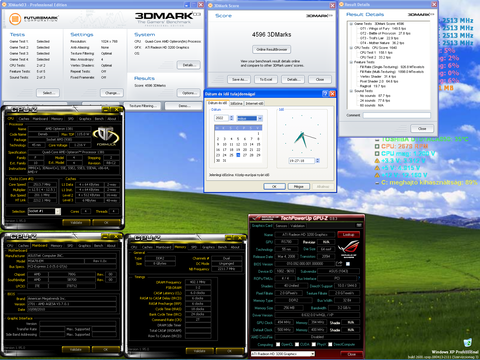
Task: Click the Lookup button in GPU-Z
Action: [x=348, y=235]
